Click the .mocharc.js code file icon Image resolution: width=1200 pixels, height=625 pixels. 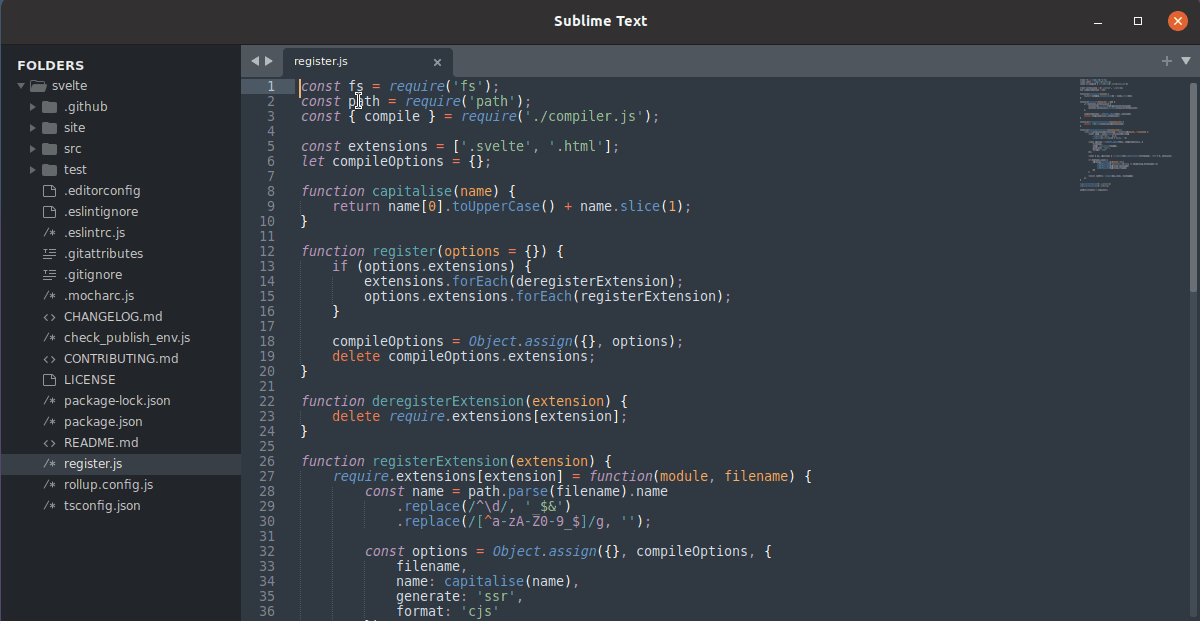(50, 296)
